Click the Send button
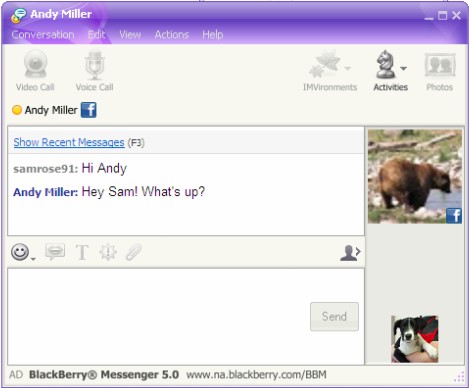The width and height of the screenshot is (469, 388). tap(334, 316)
